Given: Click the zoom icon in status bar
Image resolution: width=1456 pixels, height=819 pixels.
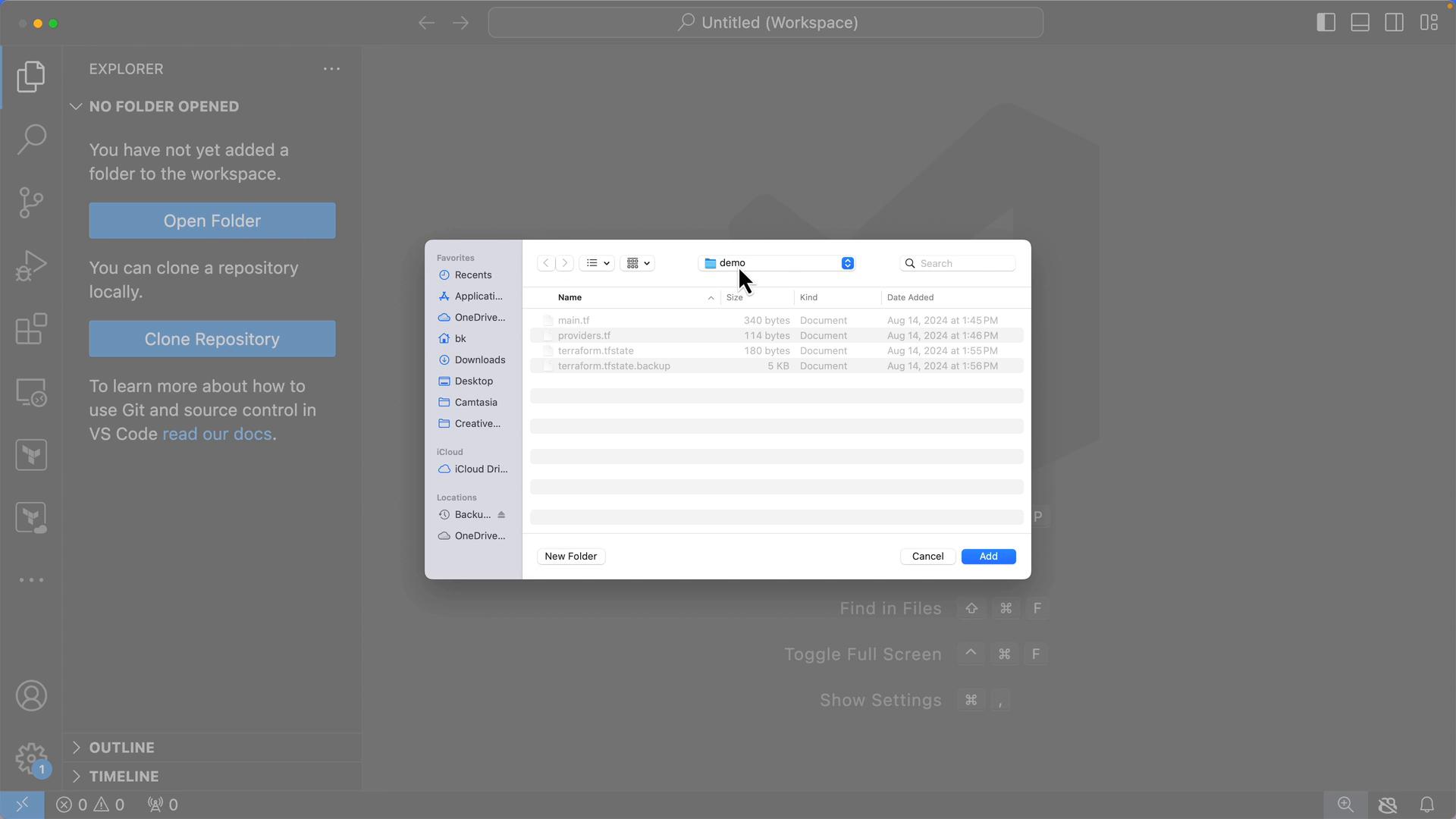Looking at the screenshot, I should tap(1345, 805).
